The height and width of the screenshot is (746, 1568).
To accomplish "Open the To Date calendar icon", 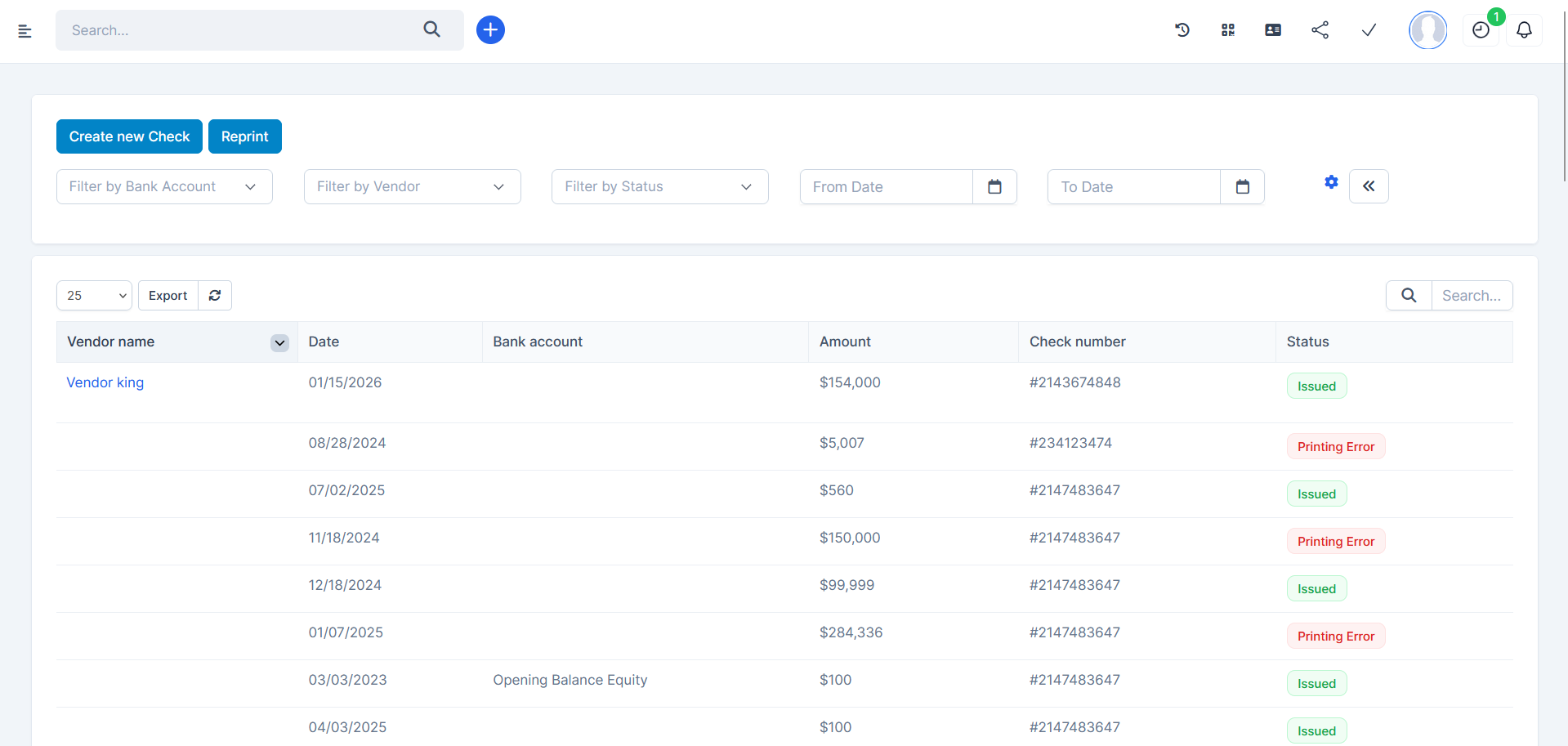I will coord(1242,186).
